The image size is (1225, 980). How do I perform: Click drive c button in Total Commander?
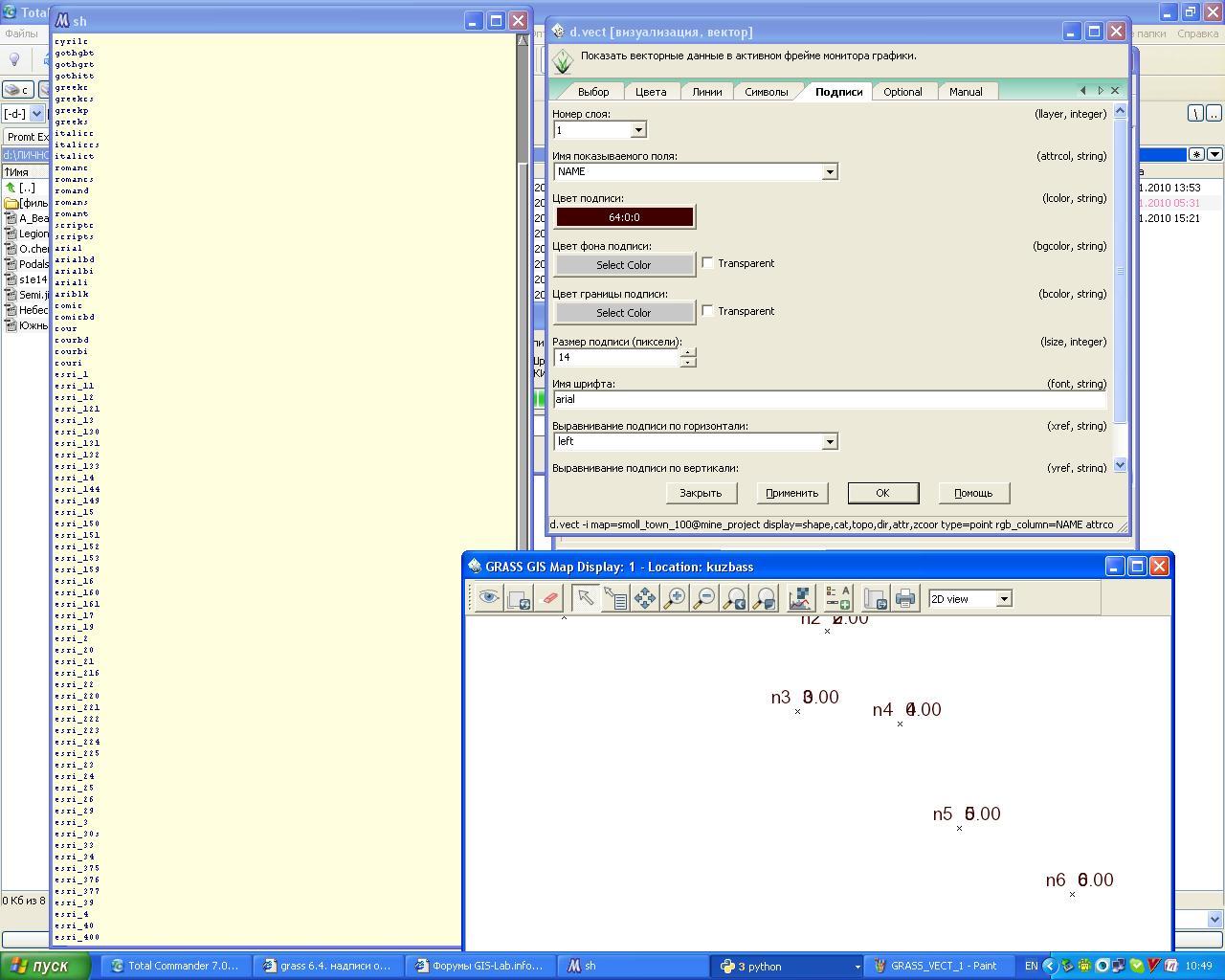[17, 89]
